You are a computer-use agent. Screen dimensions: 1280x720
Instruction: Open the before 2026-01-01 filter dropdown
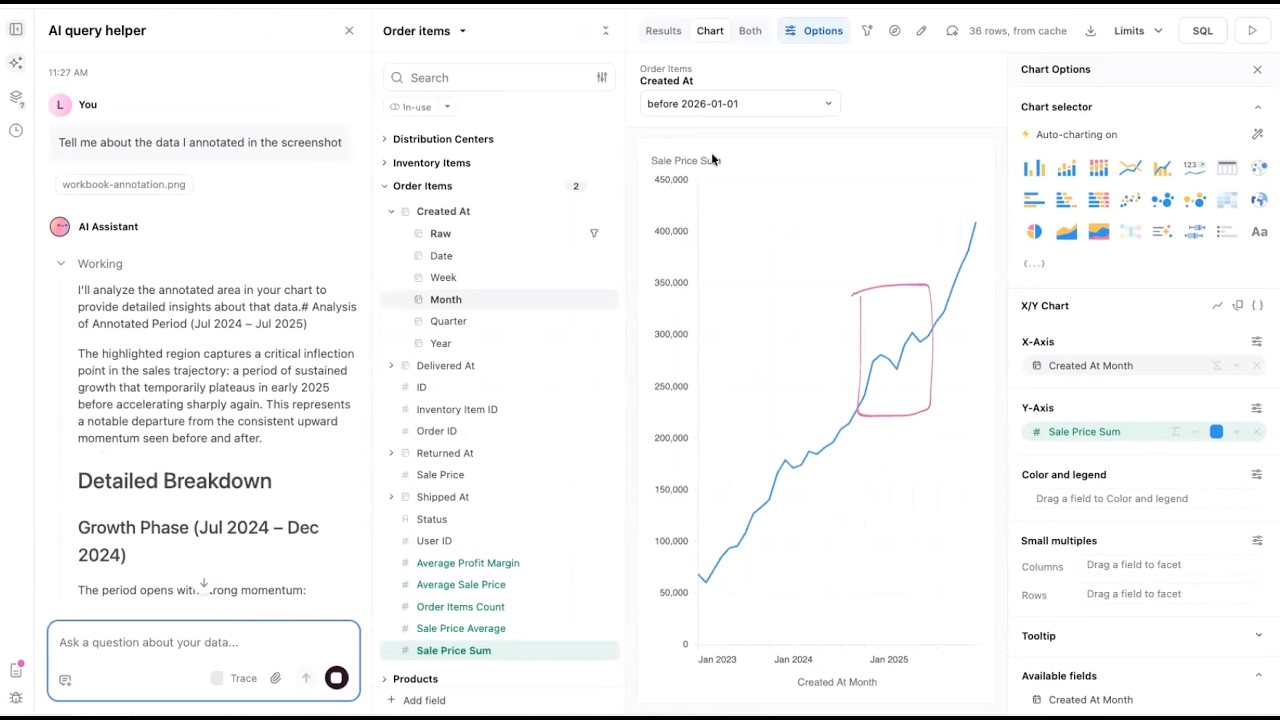(x=740, y=104)
